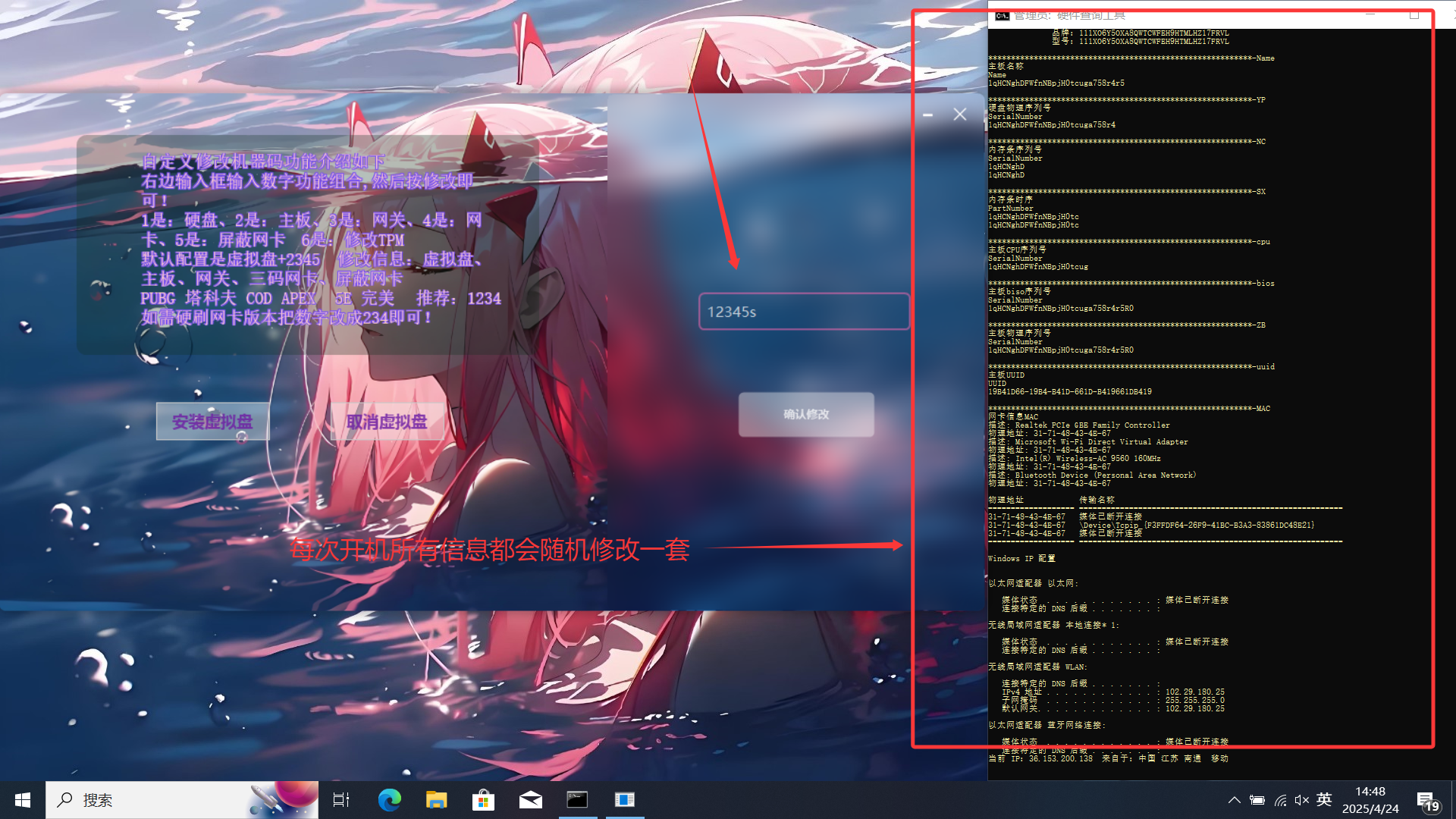Click the 硬盘物理序列号 label in console
The height and width of the screenshot is (819, 1456).
(x=1020, y=108)
